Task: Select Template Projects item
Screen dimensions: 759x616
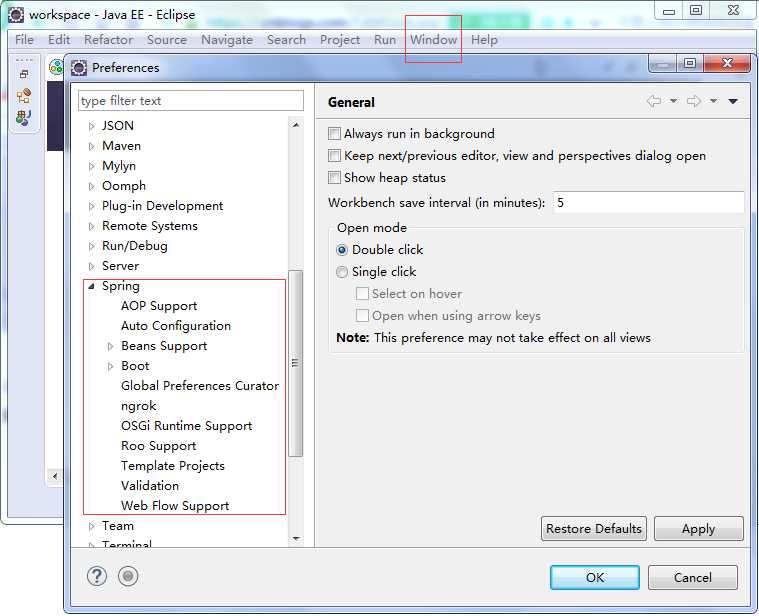Action: [173, 466]
